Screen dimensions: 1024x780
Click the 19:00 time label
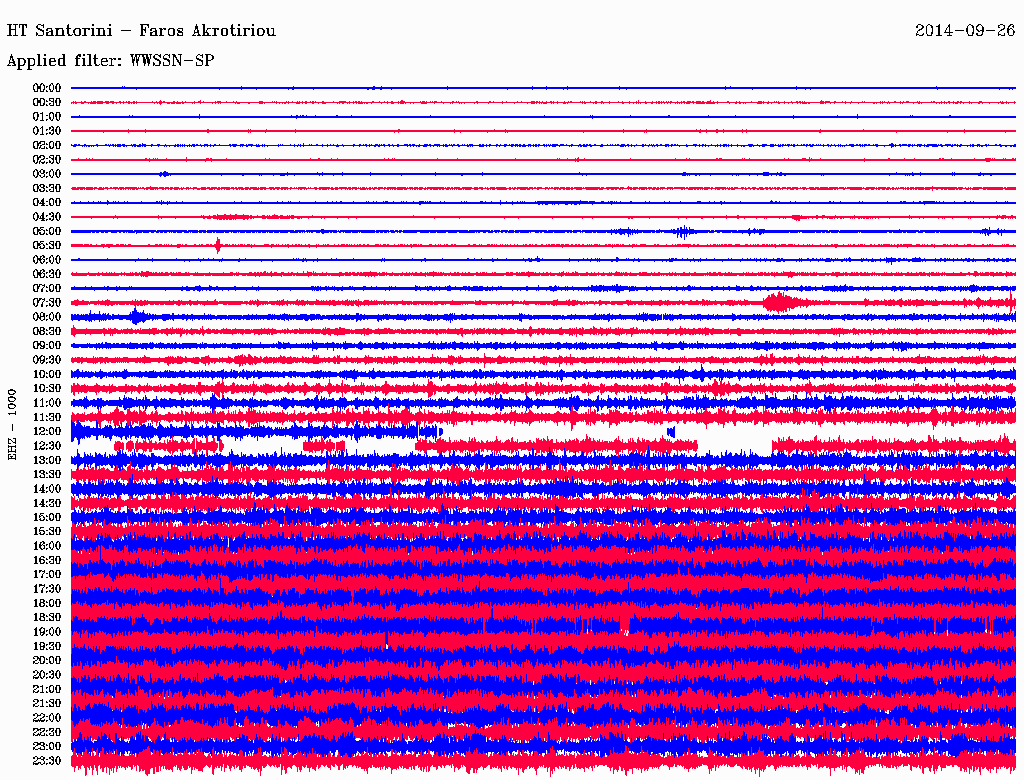point(46,632)
